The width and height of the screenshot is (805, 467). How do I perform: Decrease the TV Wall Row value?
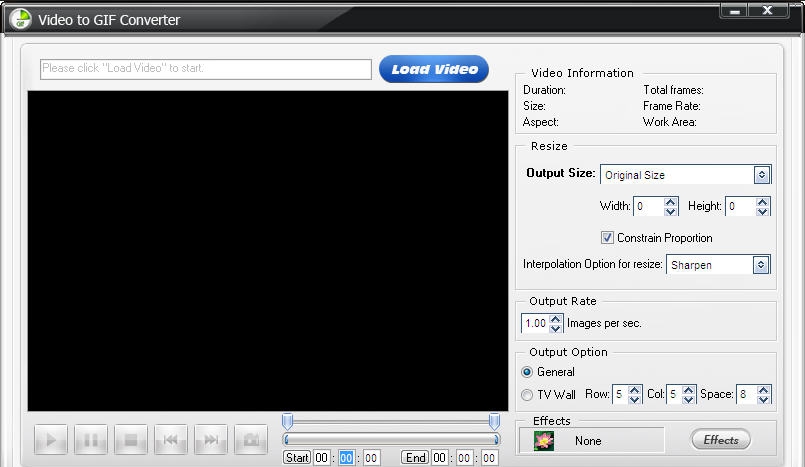point(635,399)
